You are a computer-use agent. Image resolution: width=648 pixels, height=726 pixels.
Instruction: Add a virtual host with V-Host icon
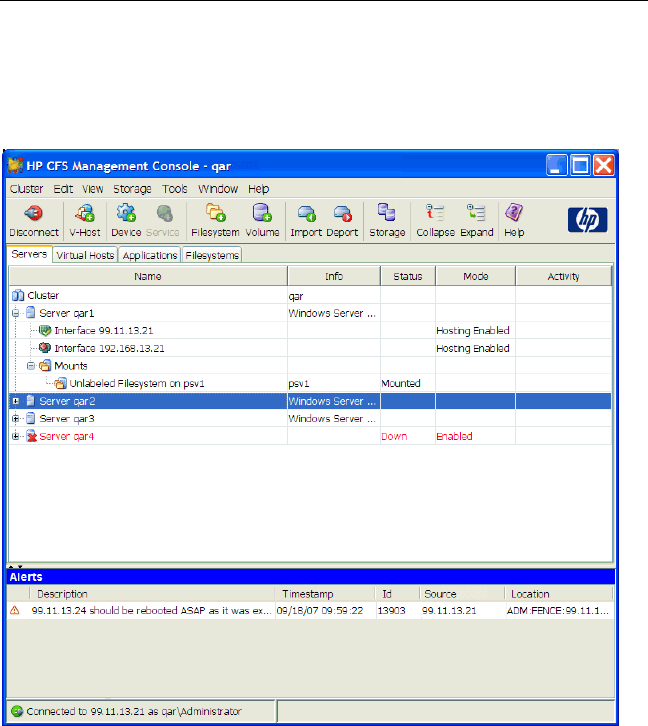coord(84,213)
